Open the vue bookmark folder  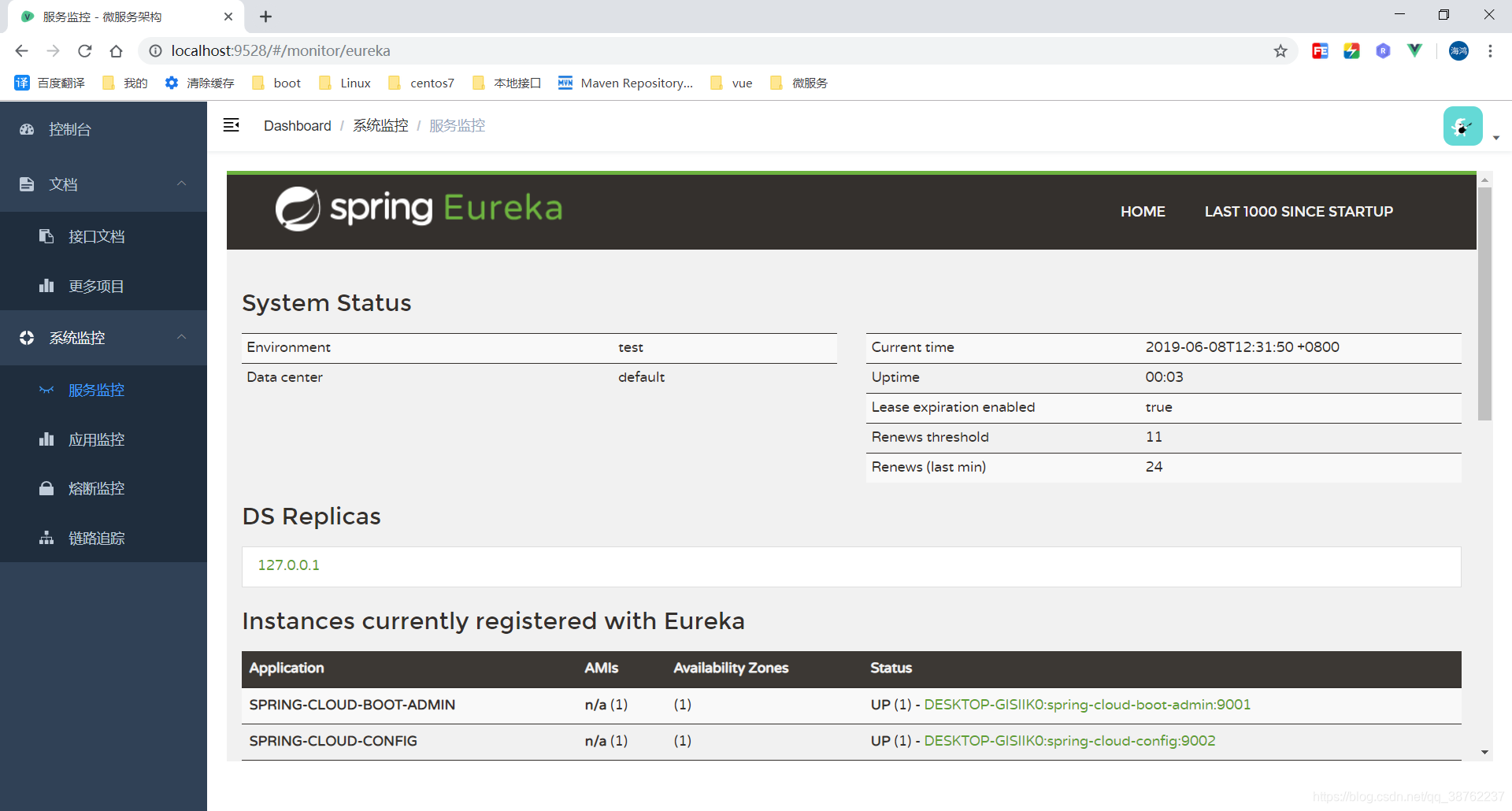(x=731, y=83)
